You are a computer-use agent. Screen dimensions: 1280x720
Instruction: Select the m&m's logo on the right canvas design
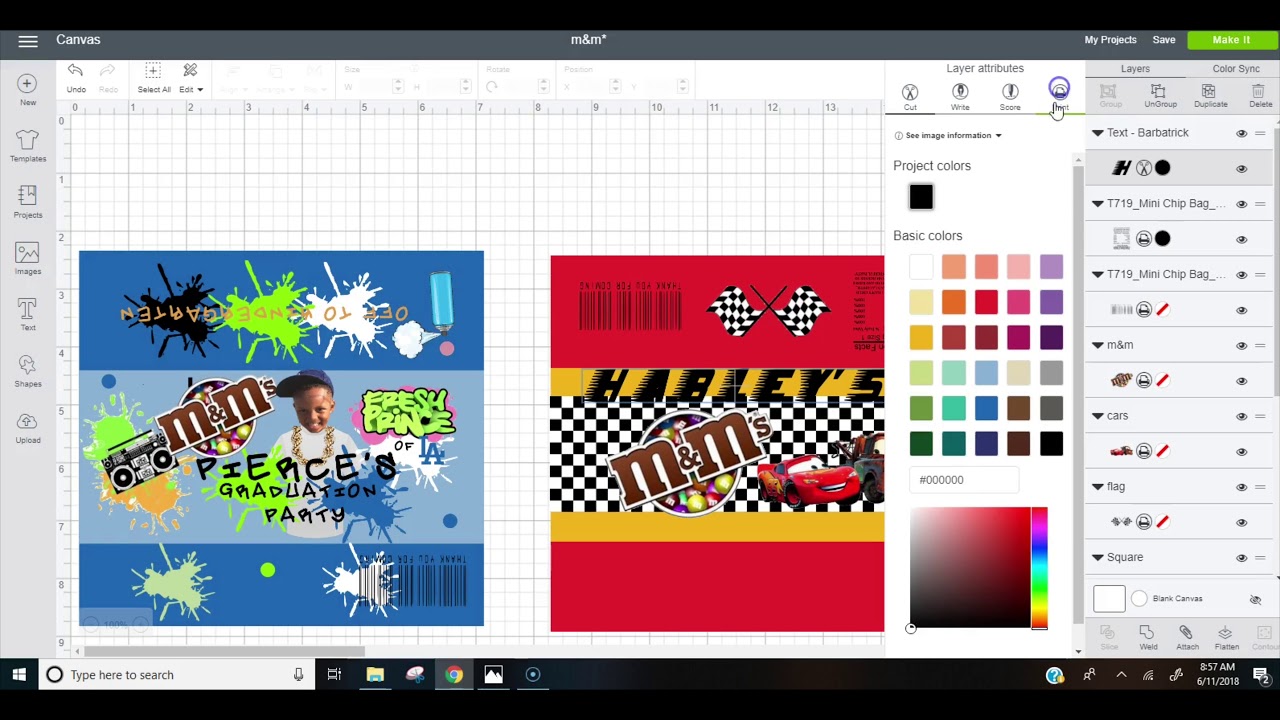[x=690, y=462]
